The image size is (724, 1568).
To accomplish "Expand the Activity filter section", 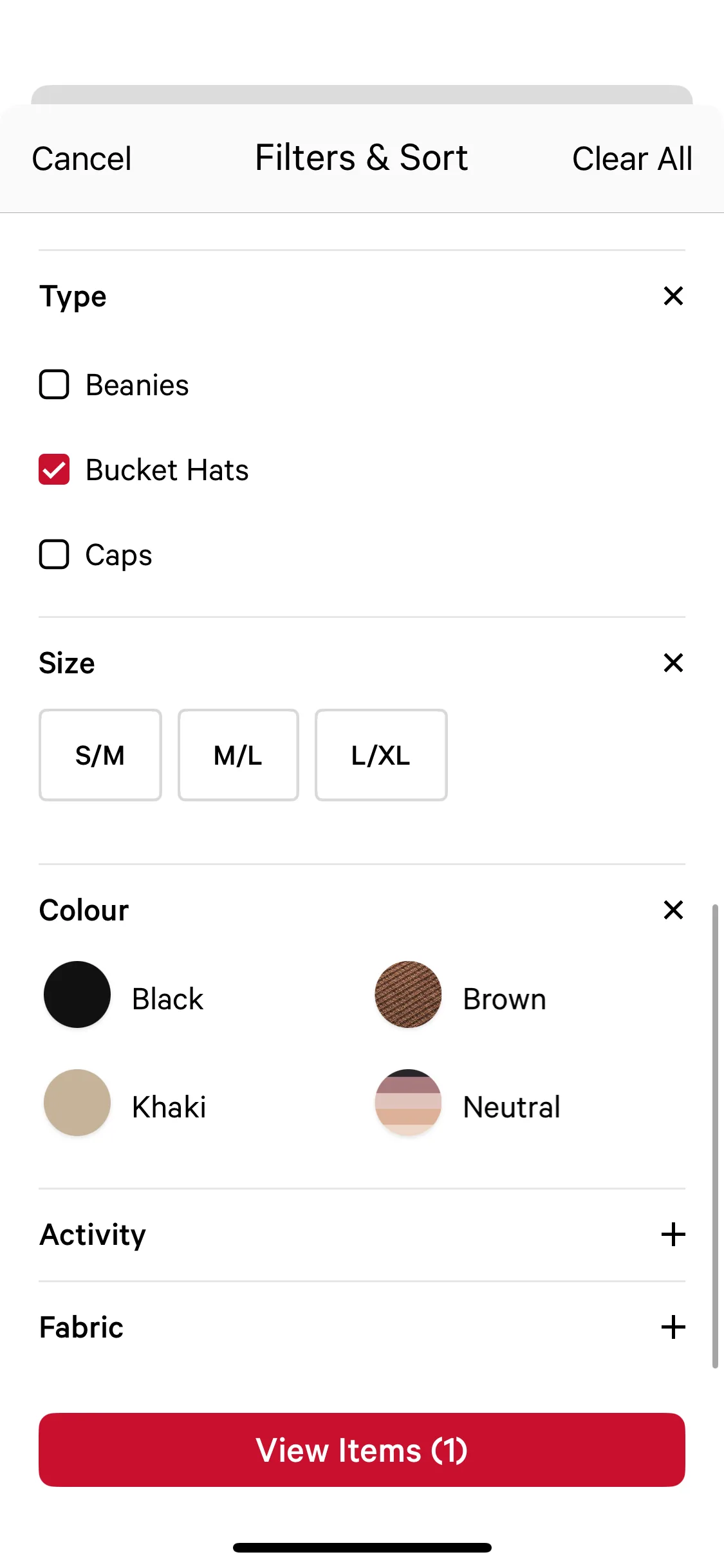I will pyautogui.click(x=673, y=1235).
